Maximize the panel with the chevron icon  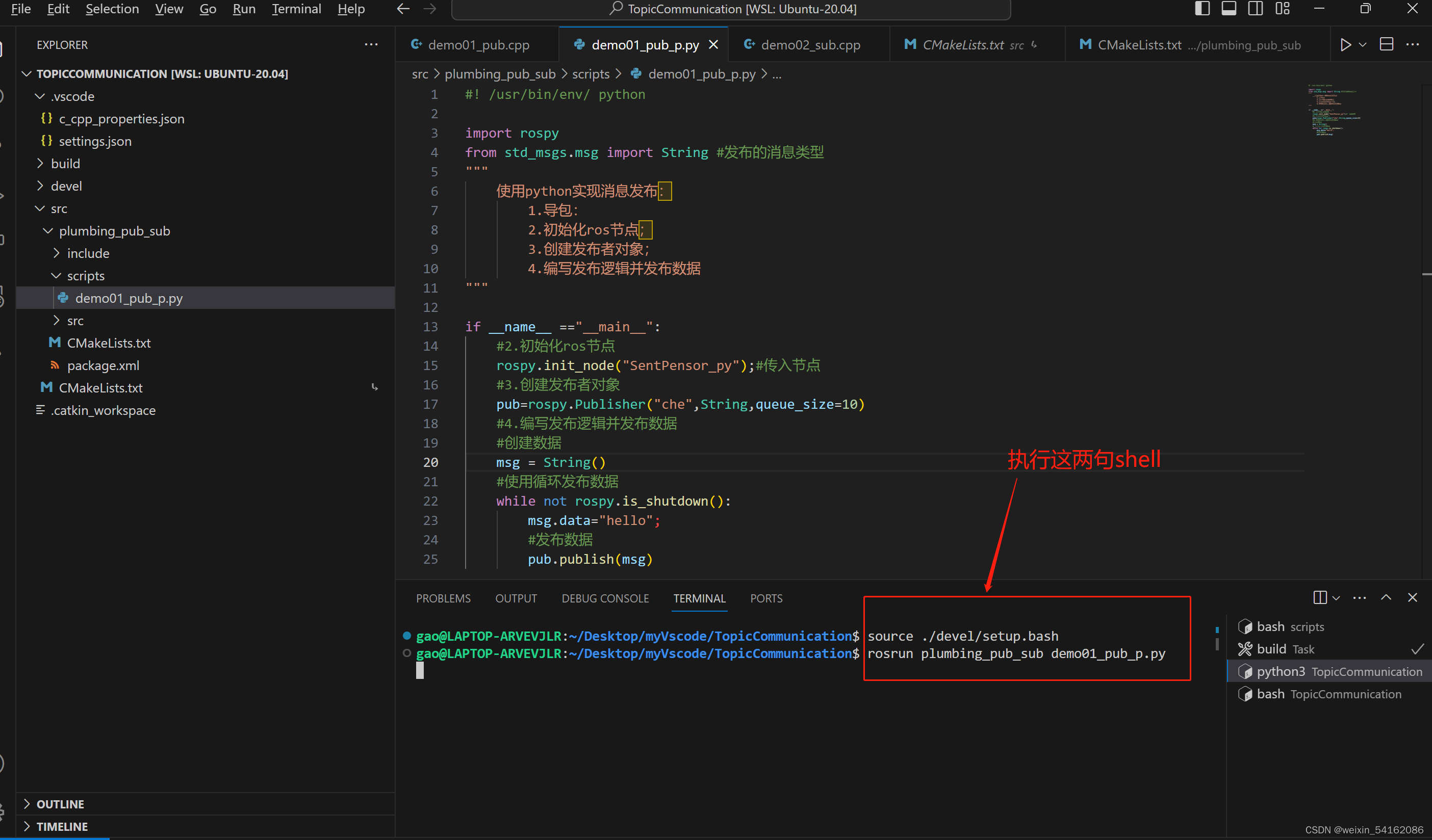(x=1387, y=597)
